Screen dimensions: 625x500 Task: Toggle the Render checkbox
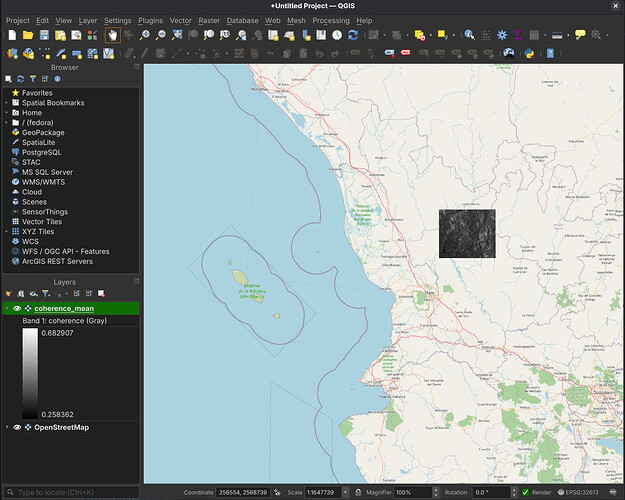point(525,492)
